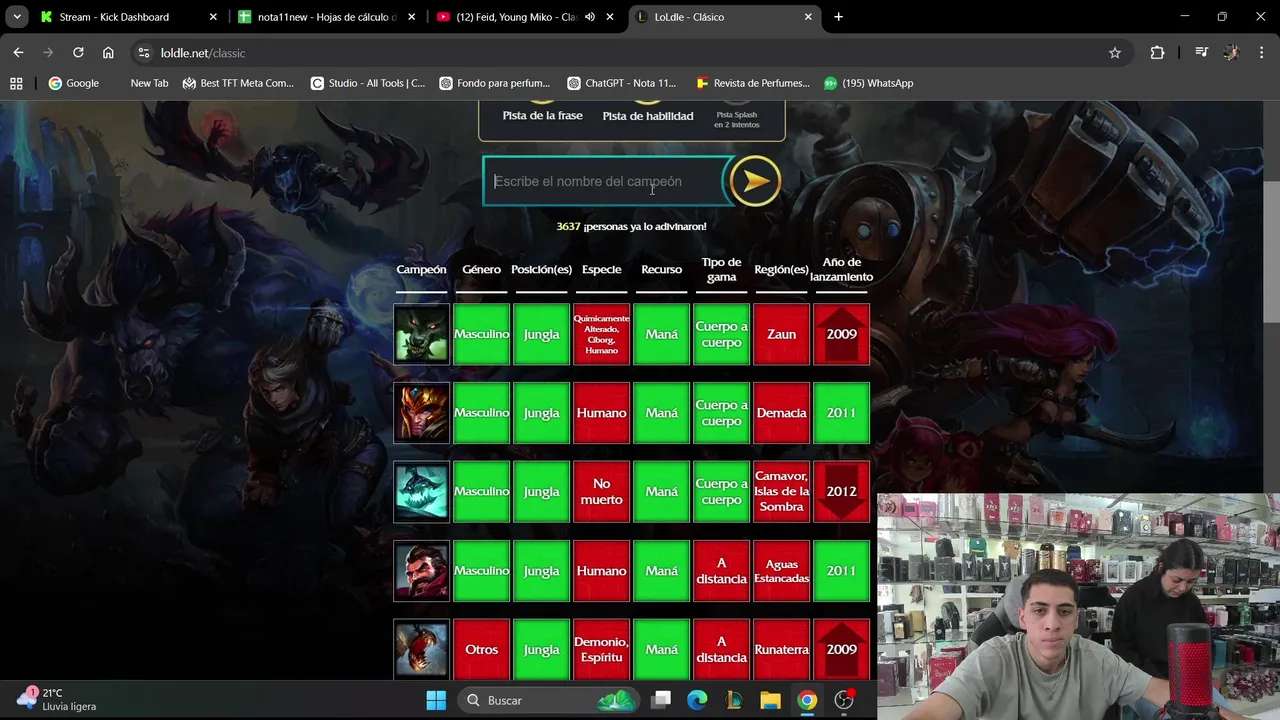Expand the tab search dropdown
1280x720 pixels.
click(x=17, y=17)
